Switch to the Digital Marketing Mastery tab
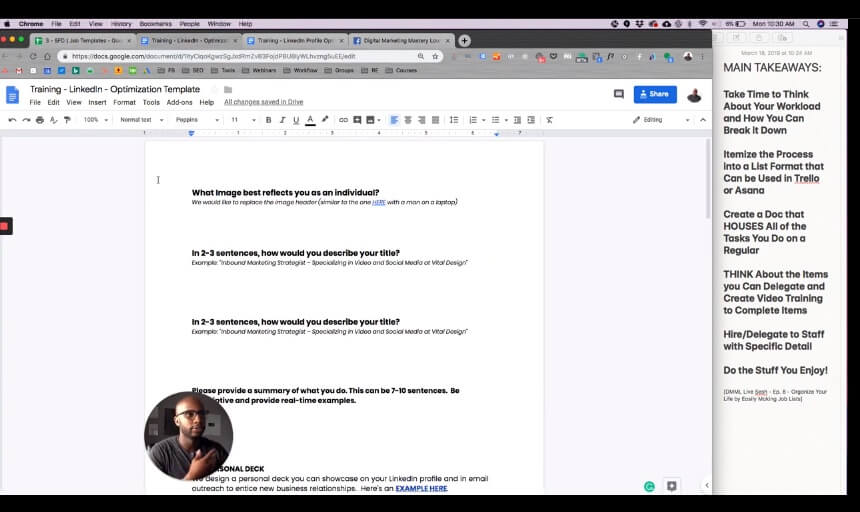The image size is (860, 512). click(x=401, y=41)
